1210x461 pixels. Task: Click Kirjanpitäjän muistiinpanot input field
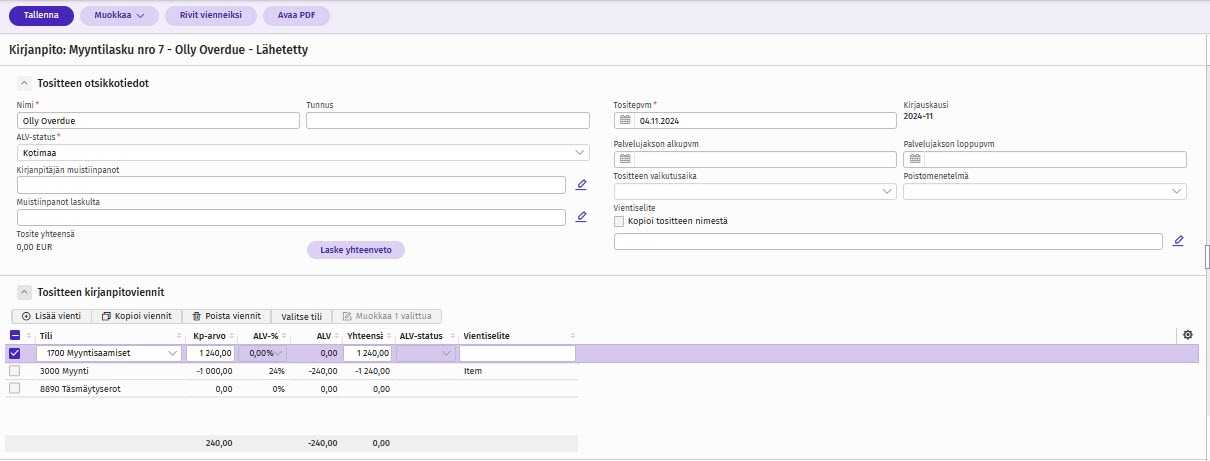pyautogui.click(x=291, y=185)
